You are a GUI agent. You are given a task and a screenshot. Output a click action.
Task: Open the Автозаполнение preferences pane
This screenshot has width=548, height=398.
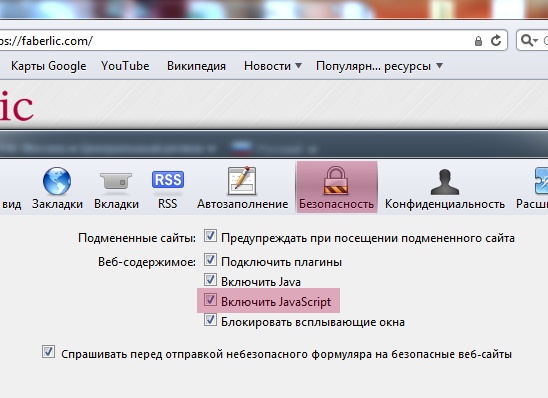(x=243, y=189)
